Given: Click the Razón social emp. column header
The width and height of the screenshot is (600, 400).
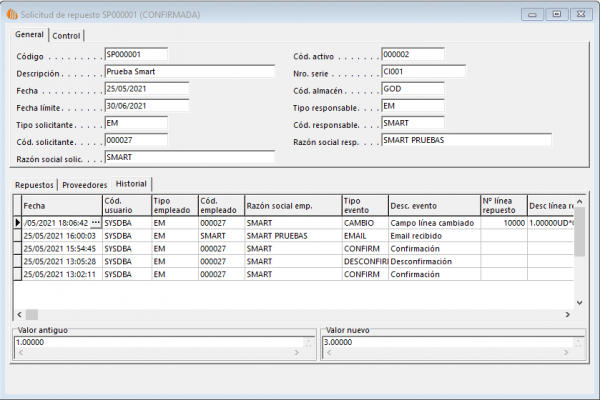Looking at the screenshot, I should click(291, 205).
